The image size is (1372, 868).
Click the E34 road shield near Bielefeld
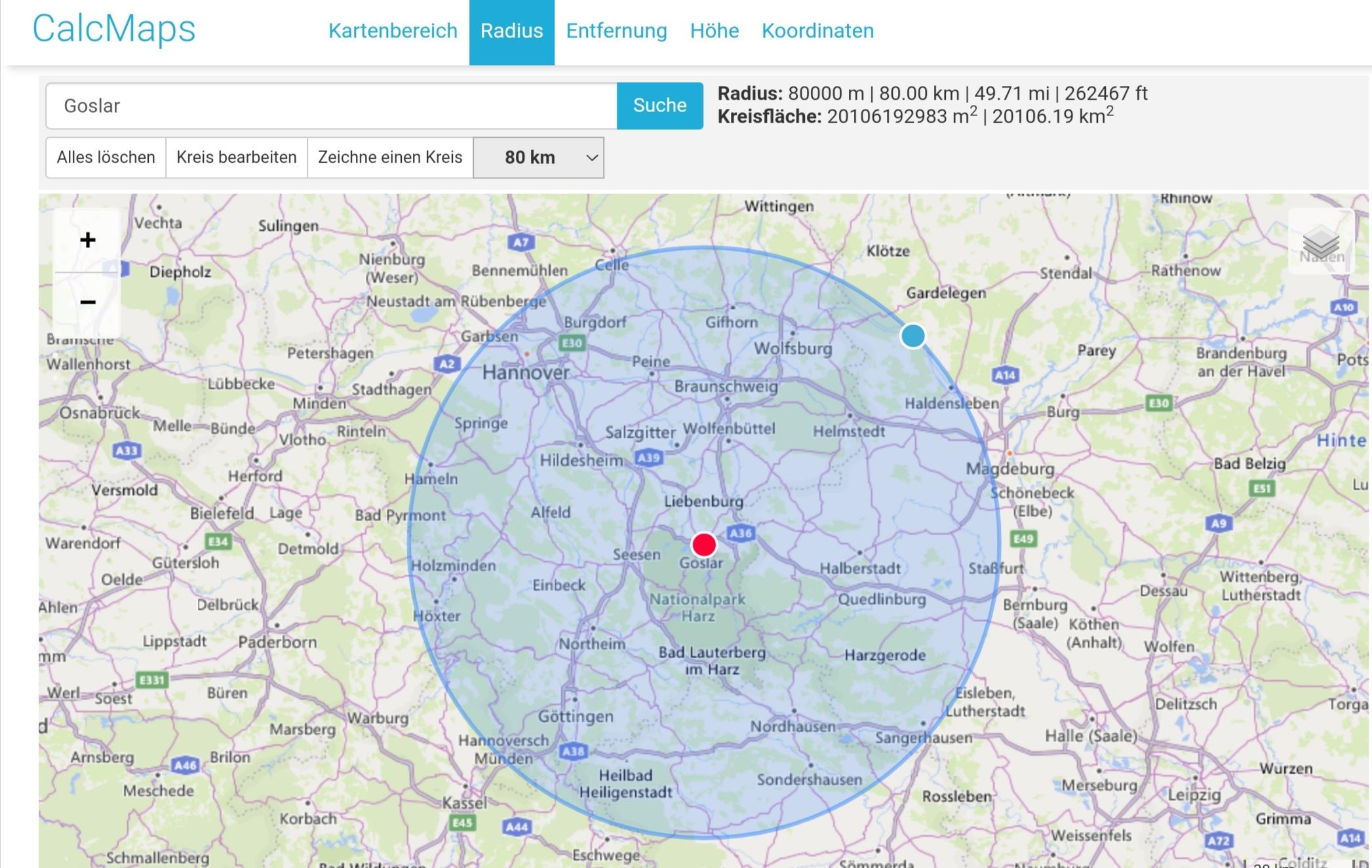pos(218,542)
